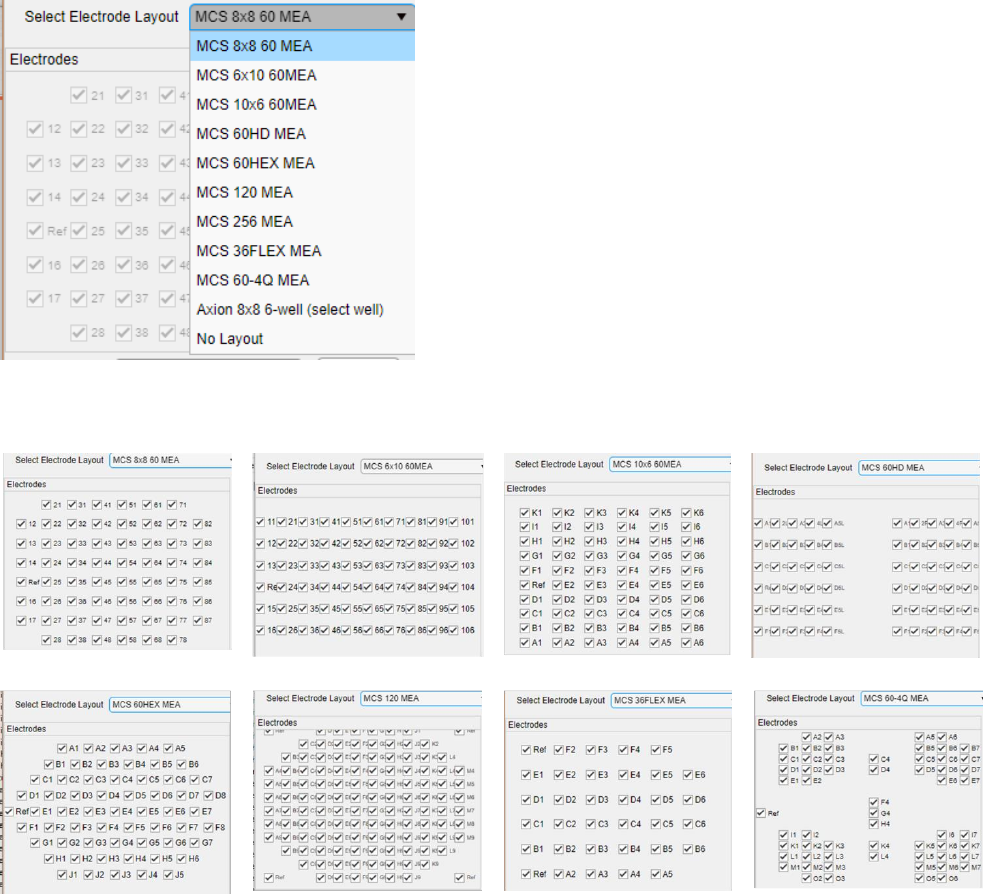The image size is (983, 894).
Task: Click the Electrodes heading in the 60HD panel
Action: (x=775, y=492)
